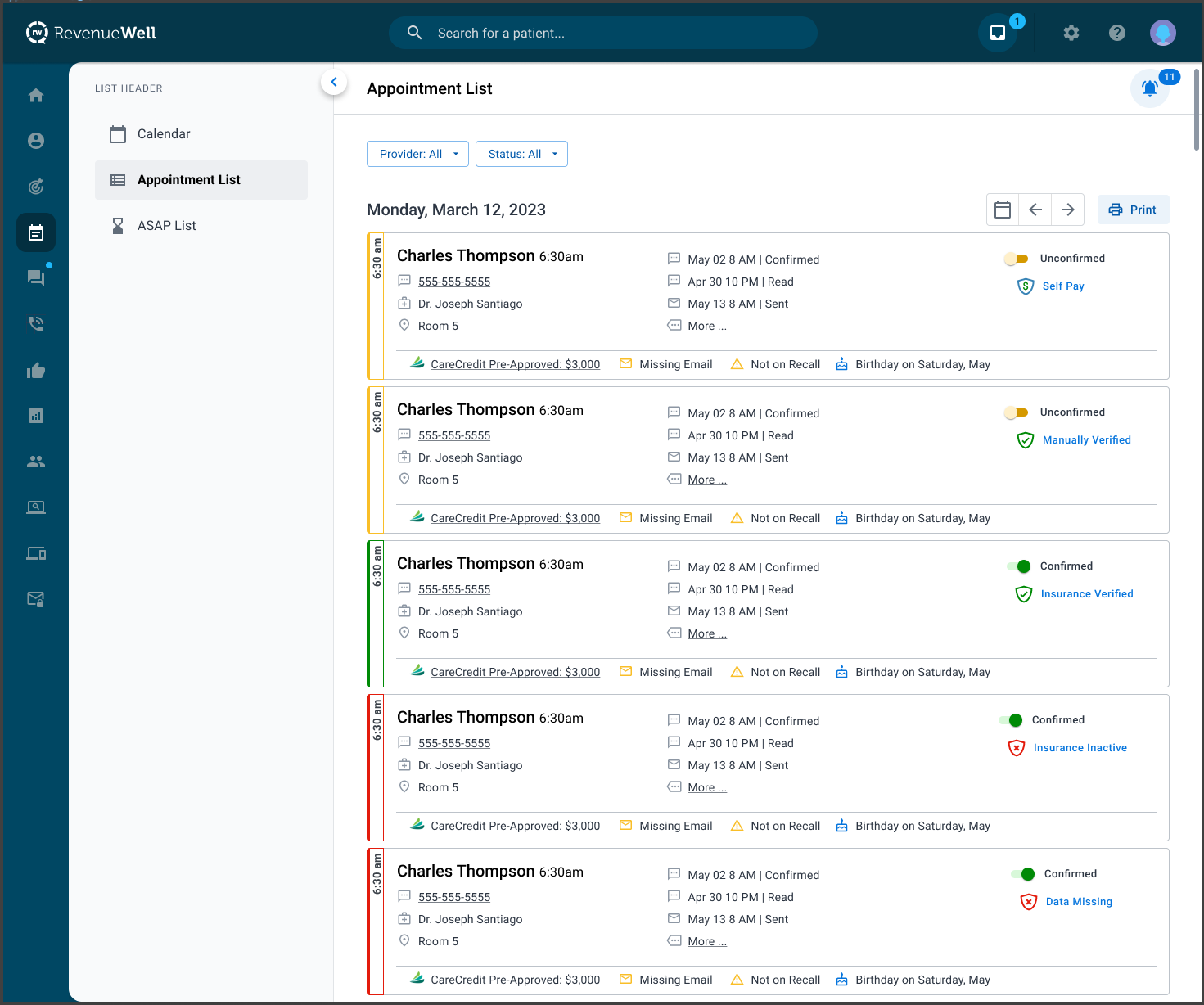The height and width of the screenshot is (1005, 1204).
Task: Click Birthday on Saturday in Self Pay appointment
Action: click(x=923, y=364)
